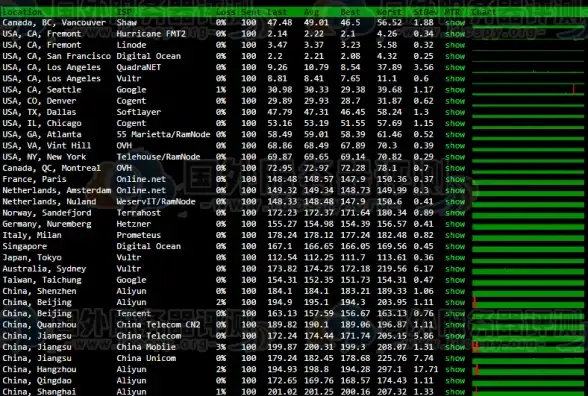The height and width of the screenshot is (396, 588).
Task: Open show link for China Shenzhen Aliyun
Action: point(455,291)
